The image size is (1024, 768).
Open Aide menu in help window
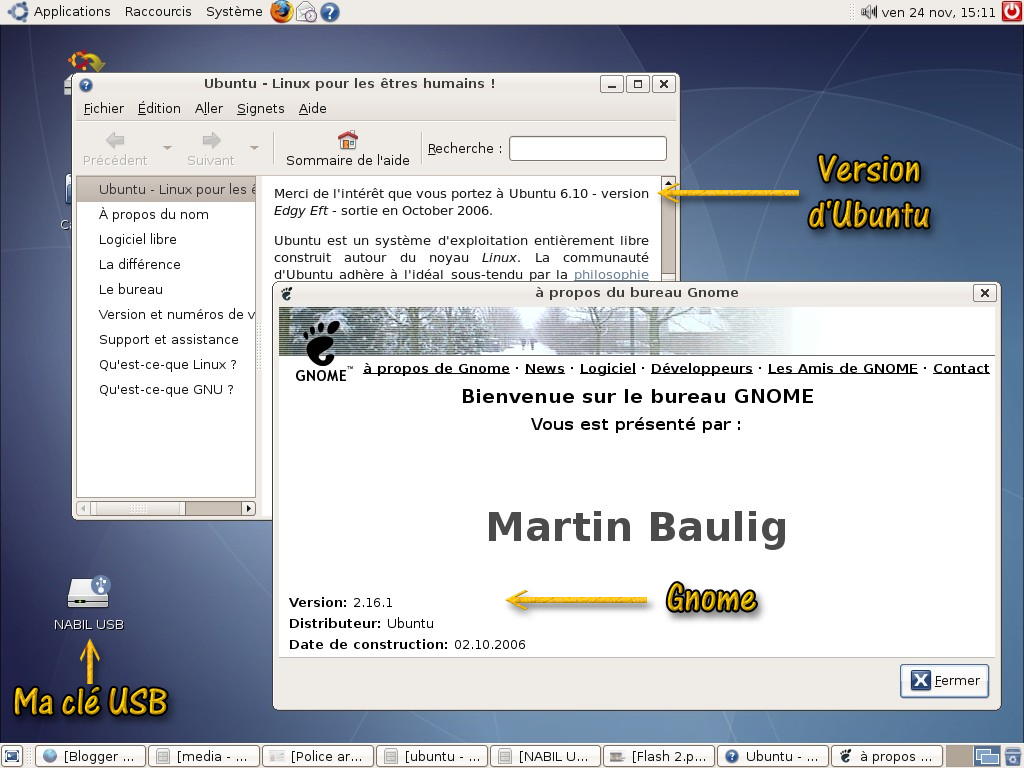coord(312,108)
